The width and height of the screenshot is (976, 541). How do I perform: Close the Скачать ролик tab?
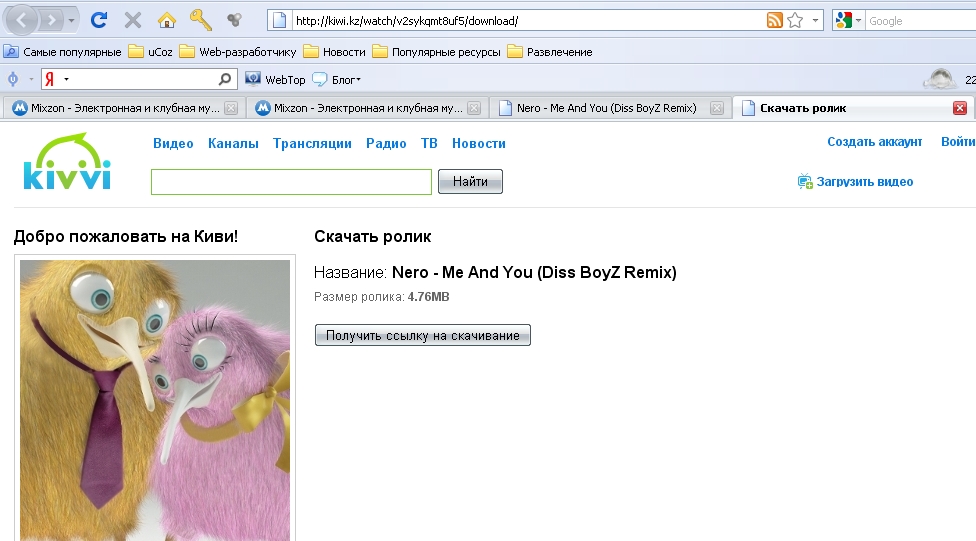tap(960, 108)
